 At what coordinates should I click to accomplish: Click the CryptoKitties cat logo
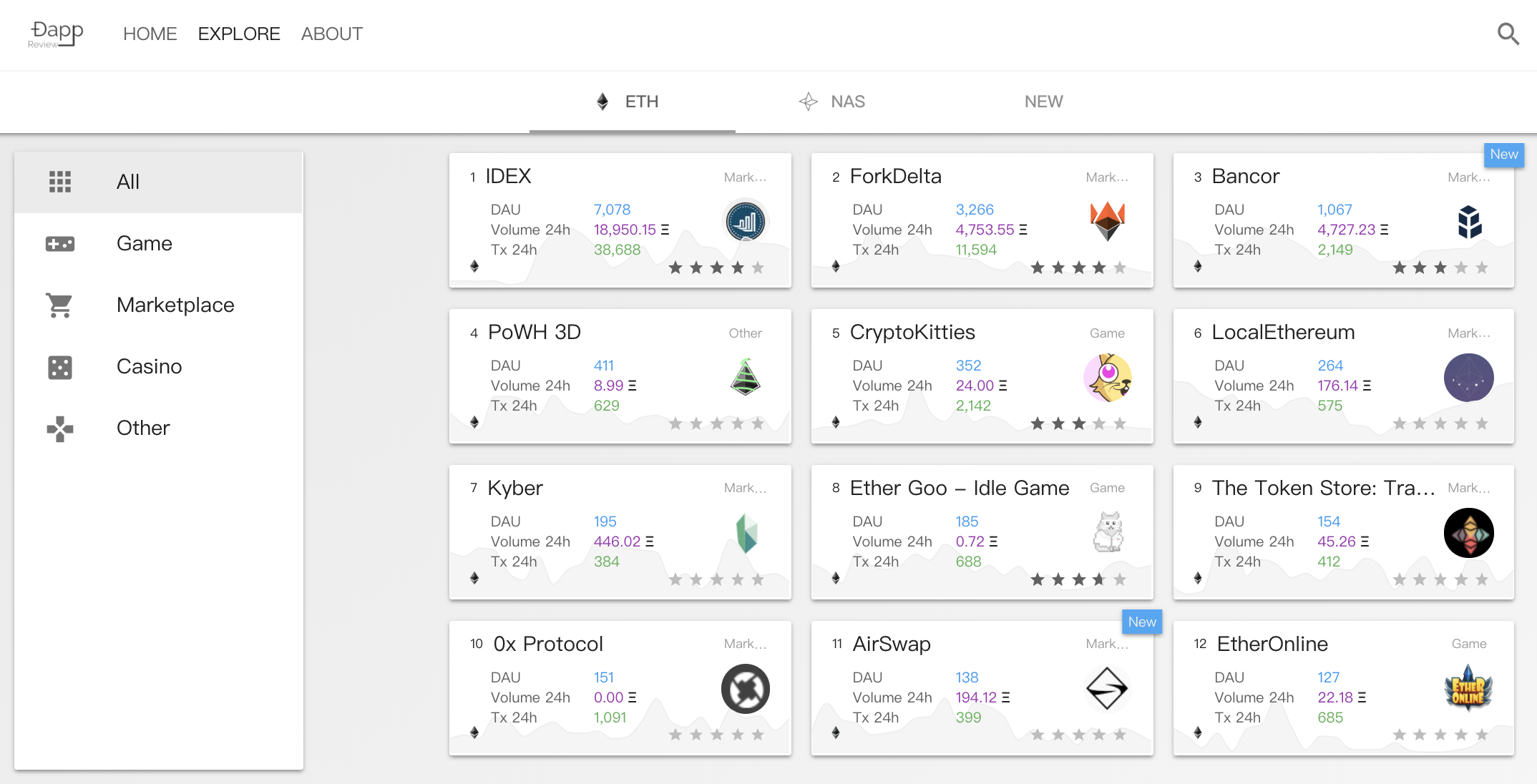(1108, 377)
